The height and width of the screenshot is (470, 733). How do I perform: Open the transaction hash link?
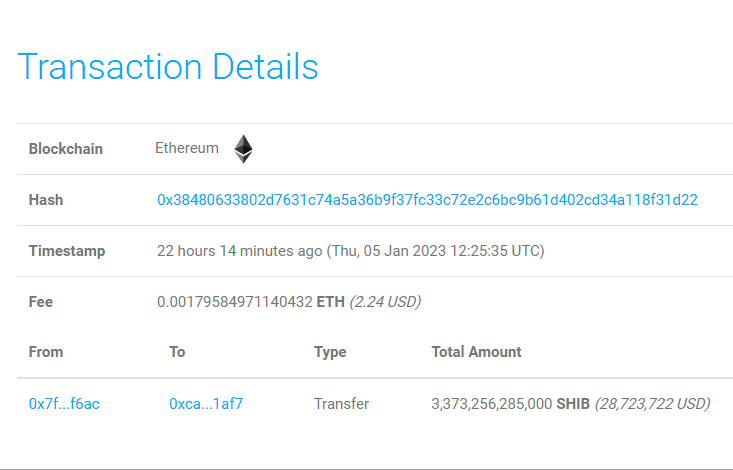pyautogui.click(x=427, y=200)
